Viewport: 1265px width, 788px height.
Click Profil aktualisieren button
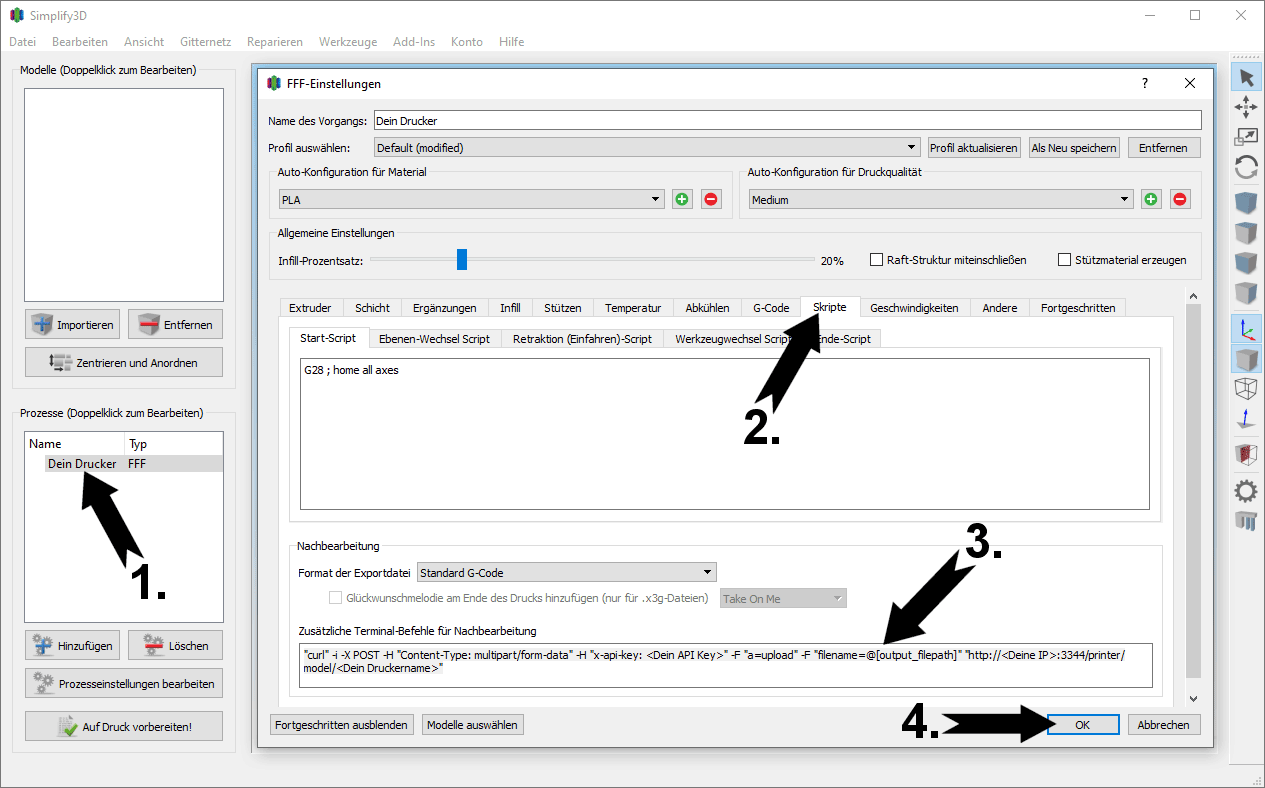click(974, 147)
